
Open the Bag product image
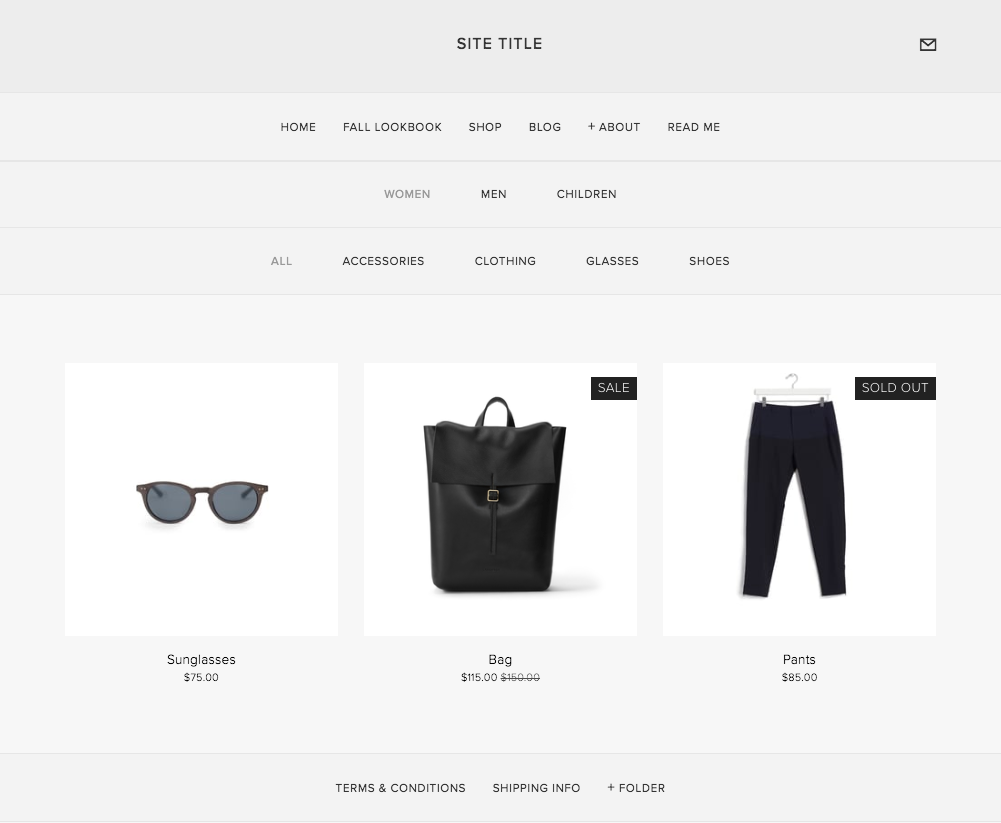pyautogui.click(x=500, y=499)
